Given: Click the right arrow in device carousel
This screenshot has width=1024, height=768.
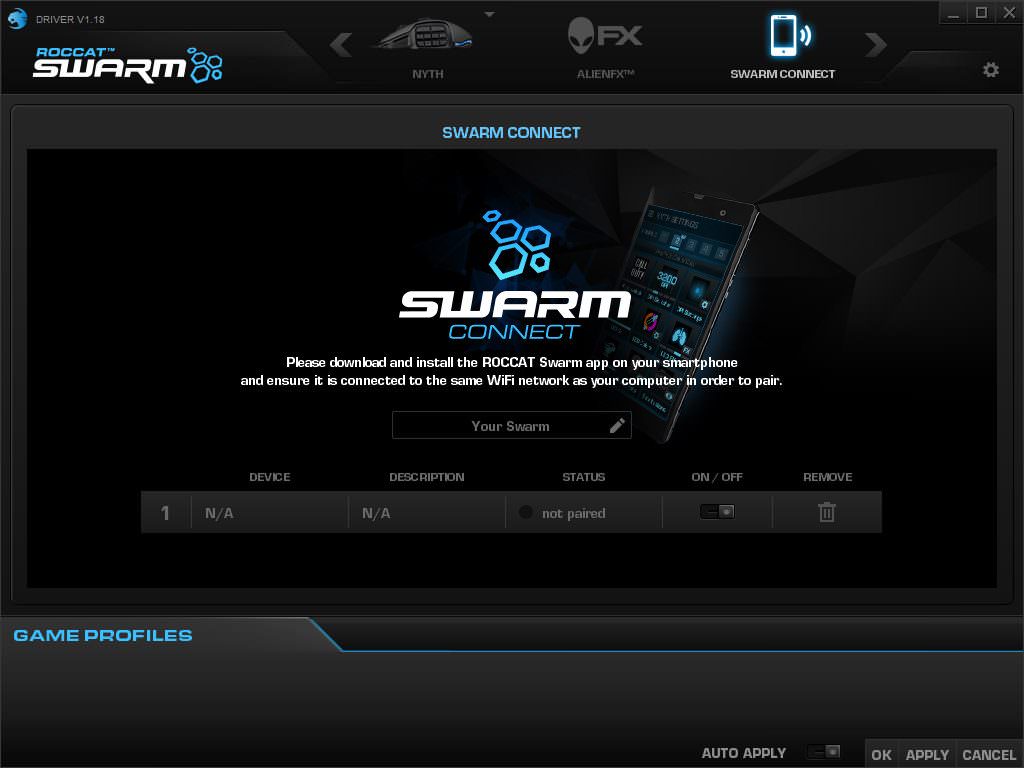Looking at the screenshot, I should click(875, 45).
